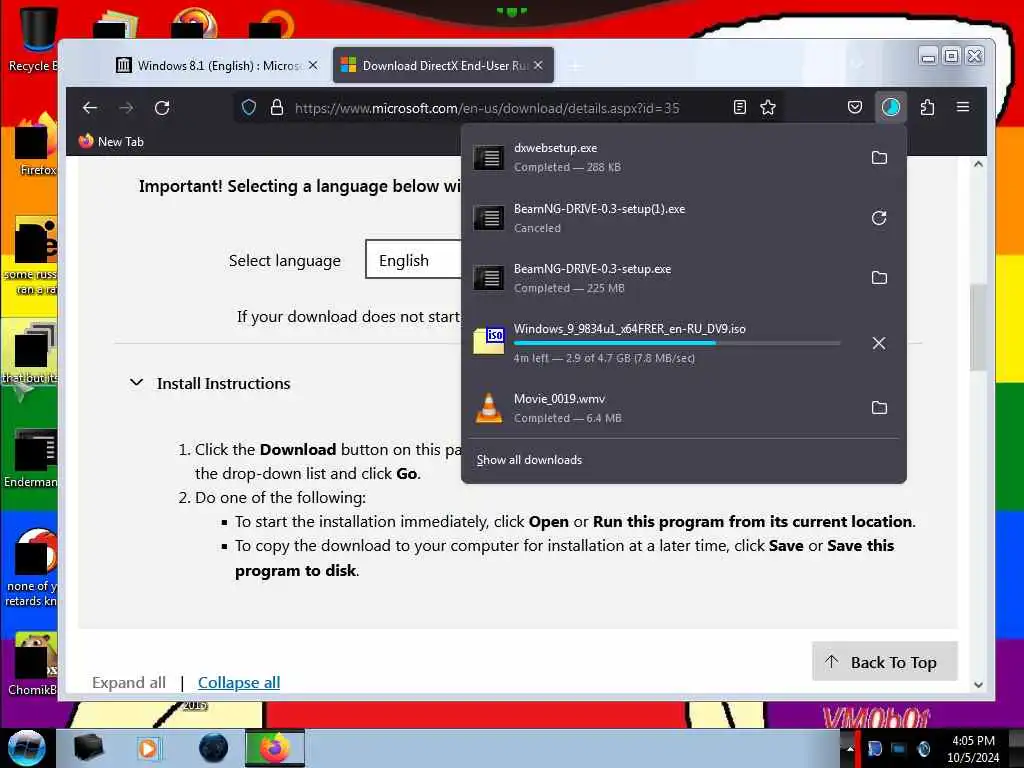Click Show all downloads
The width and height of the screenshot is (1024, 768).
pyautogui.click(x=529, y=460)
